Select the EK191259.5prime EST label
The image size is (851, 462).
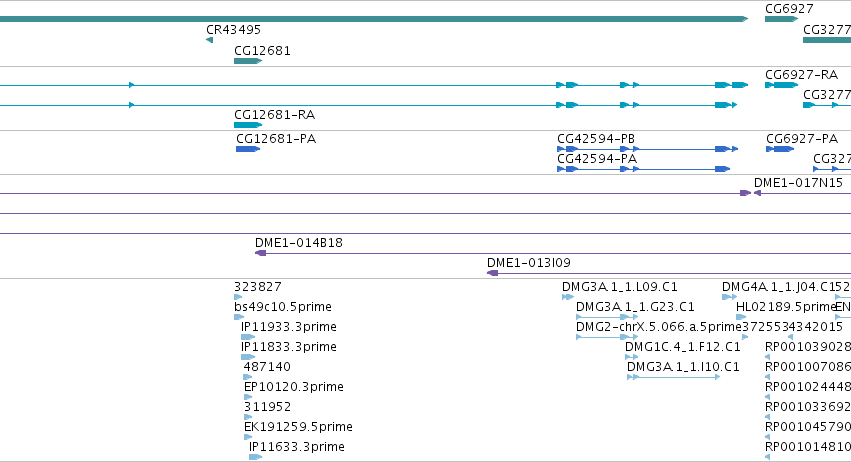point(298,427)
